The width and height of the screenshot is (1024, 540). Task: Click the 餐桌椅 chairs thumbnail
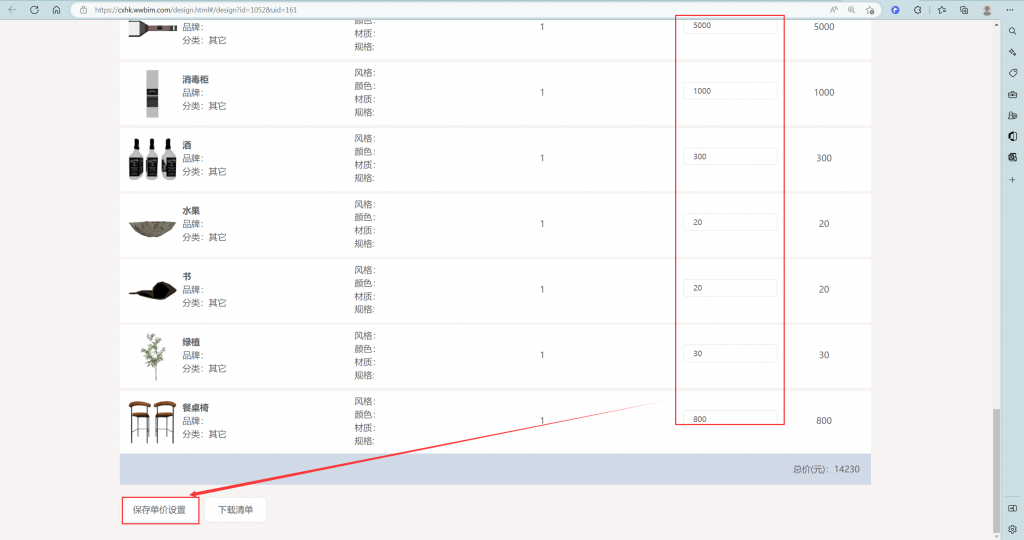tap(152, 422)
